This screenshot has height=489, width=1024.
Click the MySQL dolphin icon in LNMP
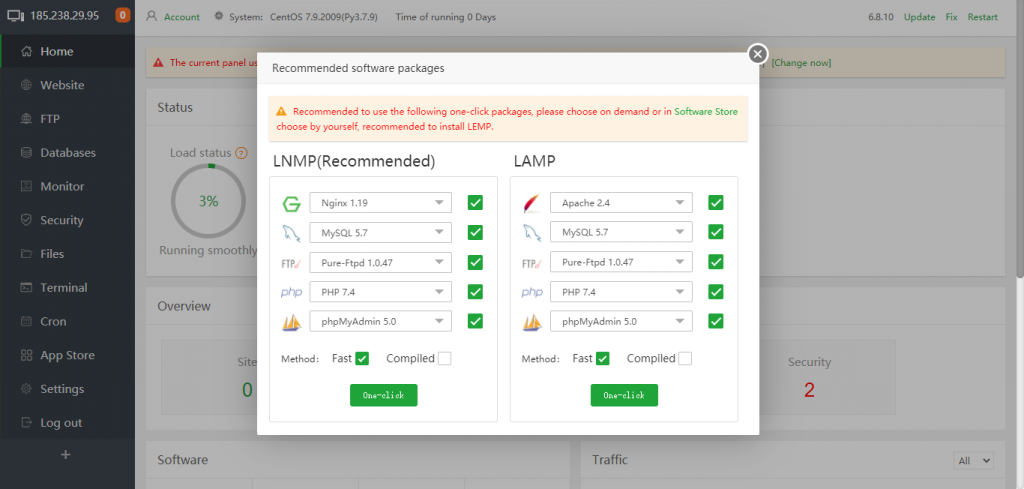[291, 234]
